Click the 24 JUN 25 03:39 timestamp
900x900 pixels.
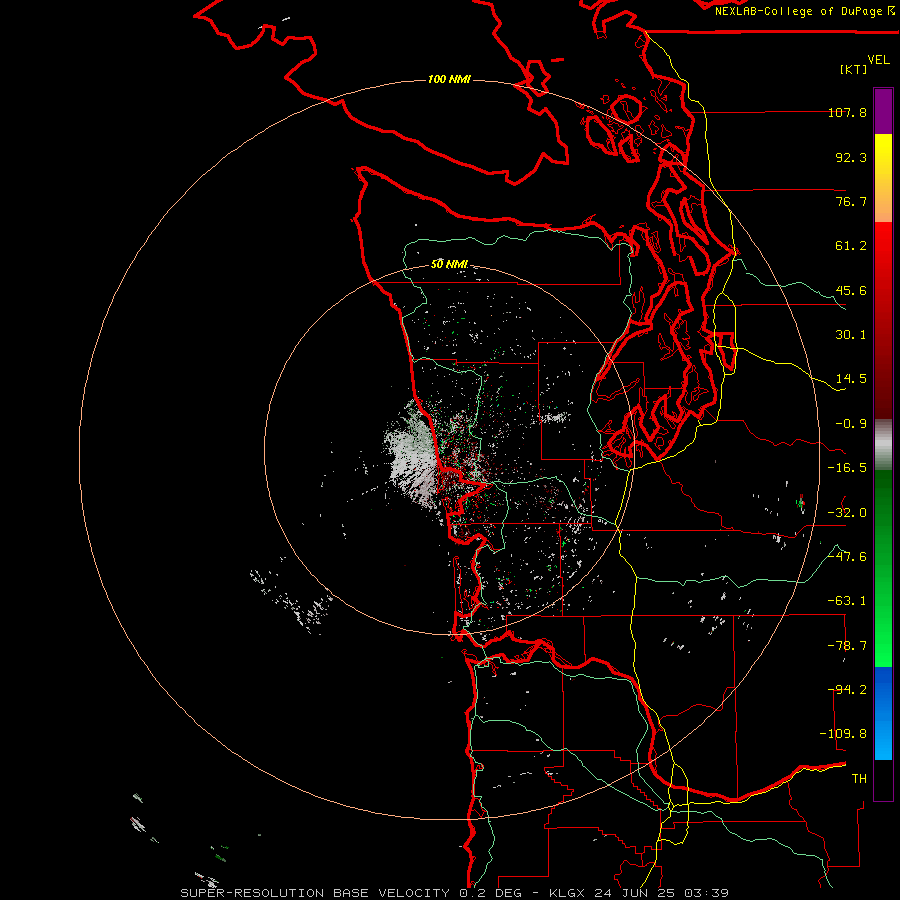click(661, 893)
